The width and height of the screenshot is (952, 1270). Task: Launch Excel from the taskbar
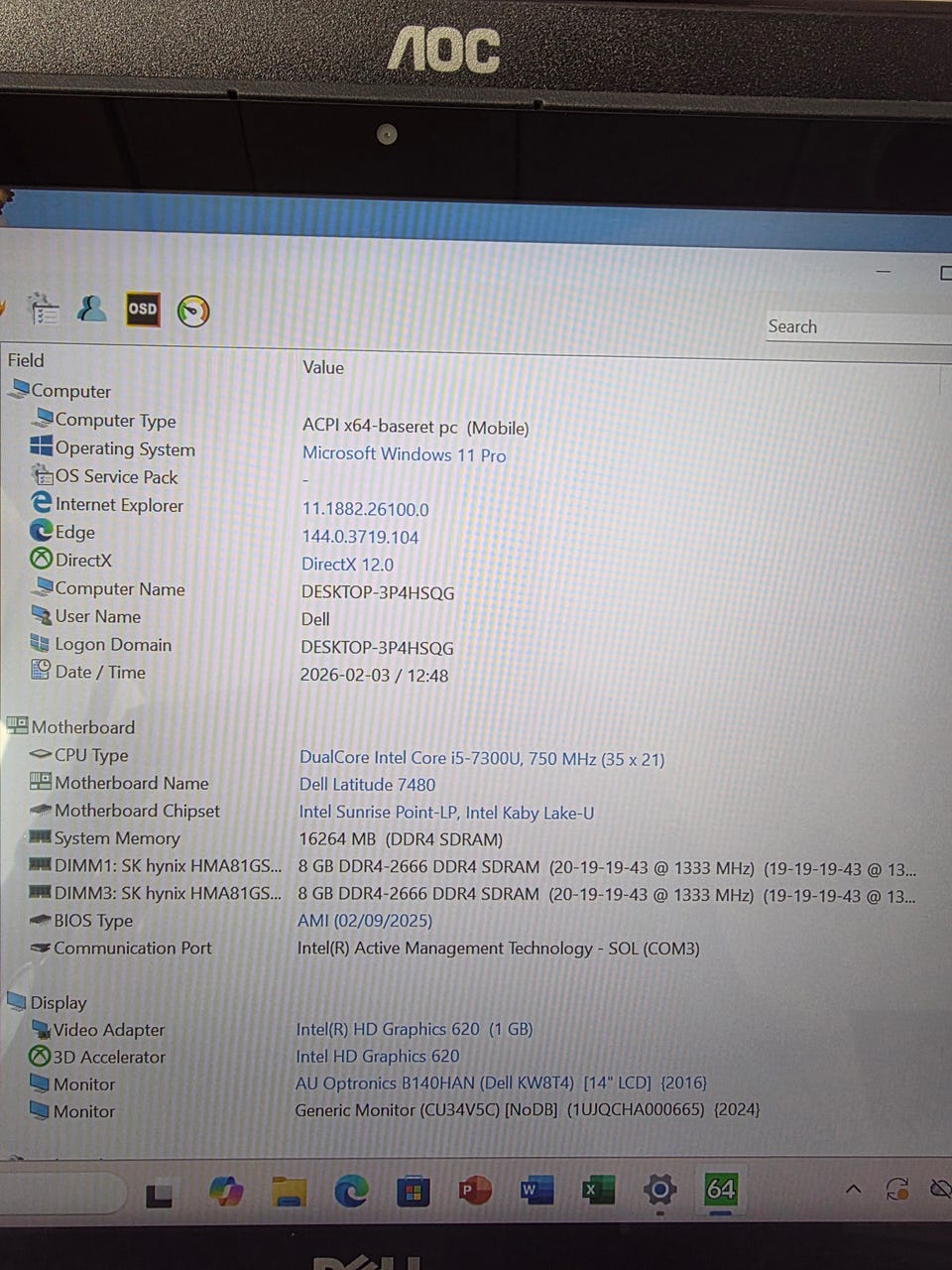coord(597,1190)
